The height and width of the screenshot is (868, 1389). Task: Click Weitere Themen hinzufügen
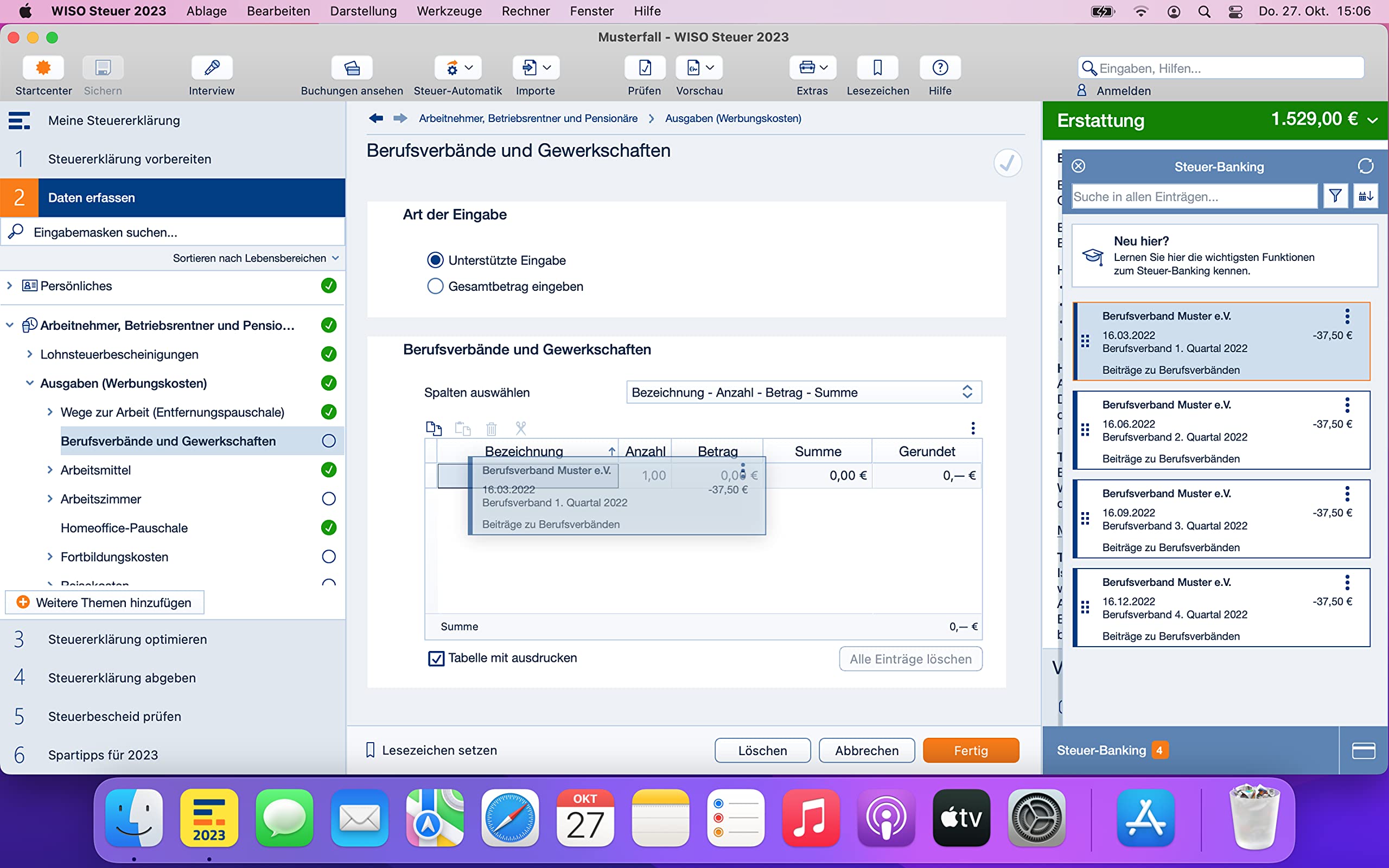click(105, 602)
